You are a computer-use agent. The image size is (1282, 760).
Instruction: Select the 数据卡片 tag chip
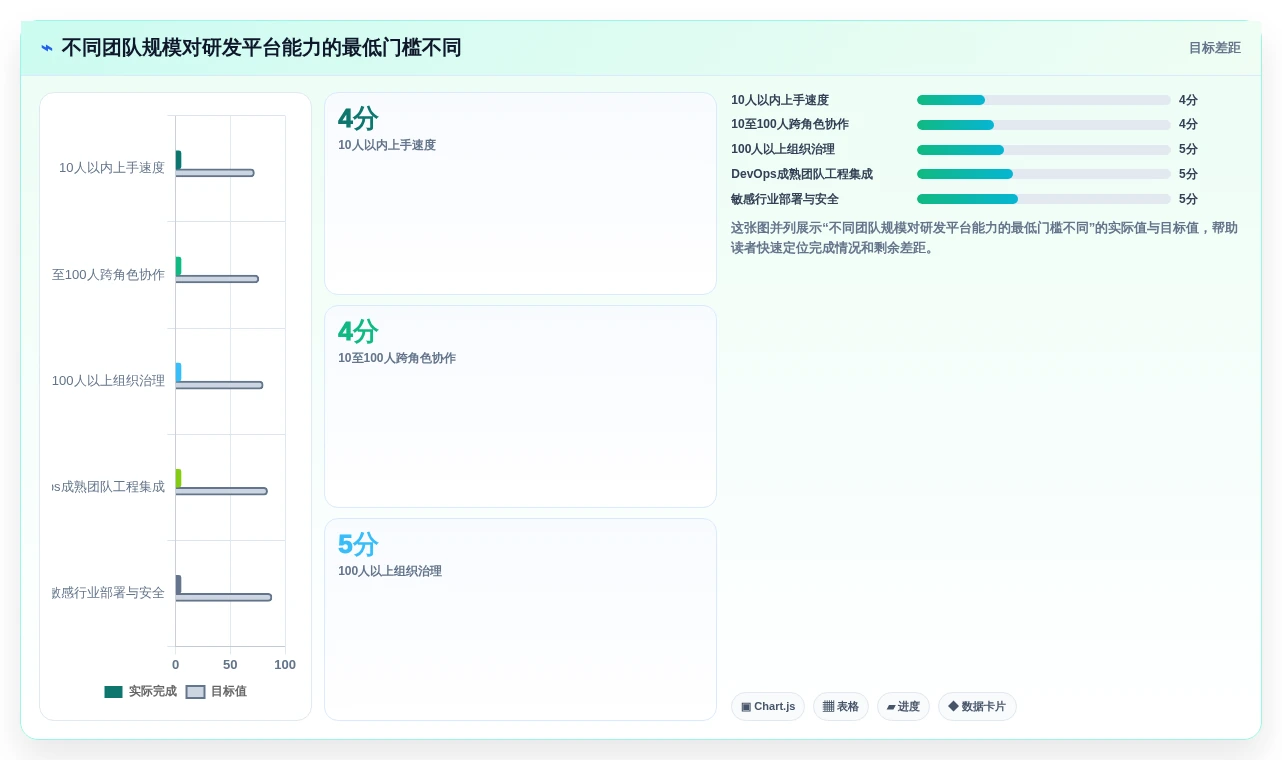tap(977, 707)
